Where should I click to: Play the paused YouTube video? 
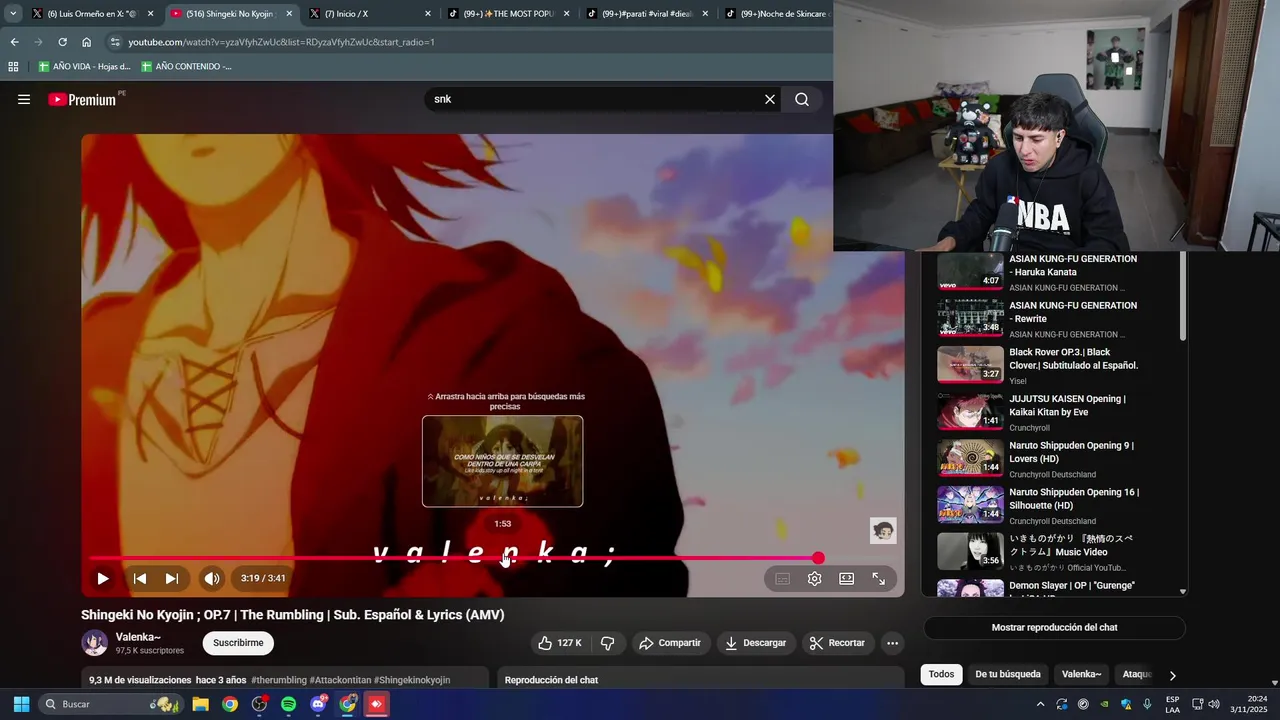coord(102,578)
